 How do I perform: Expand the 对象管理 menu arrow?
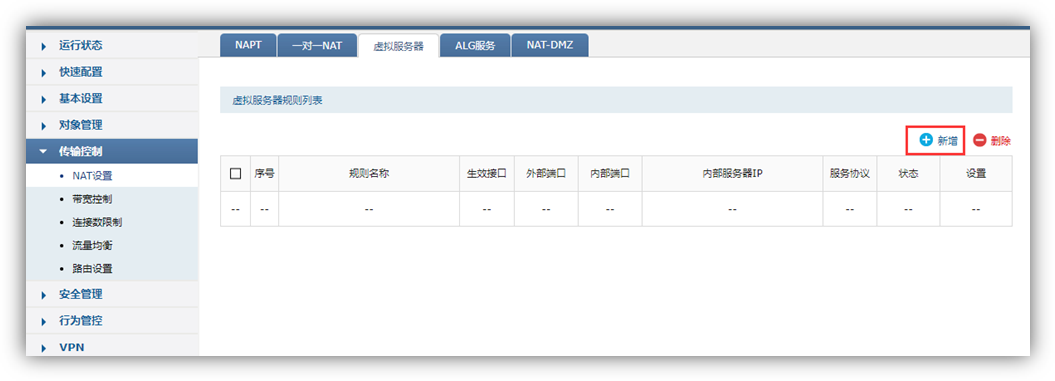pyautogui.click(x=44, y=126)
